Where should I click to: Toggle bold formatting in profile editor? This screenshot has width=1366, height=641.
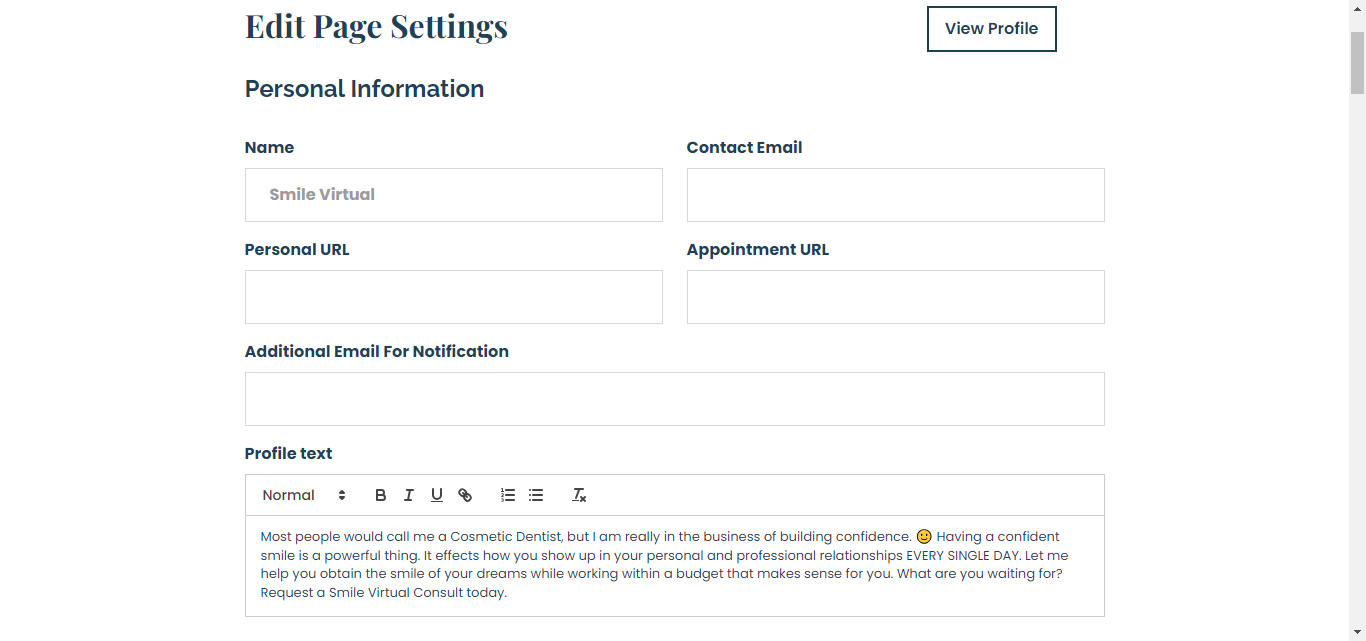tap(381, 495)
